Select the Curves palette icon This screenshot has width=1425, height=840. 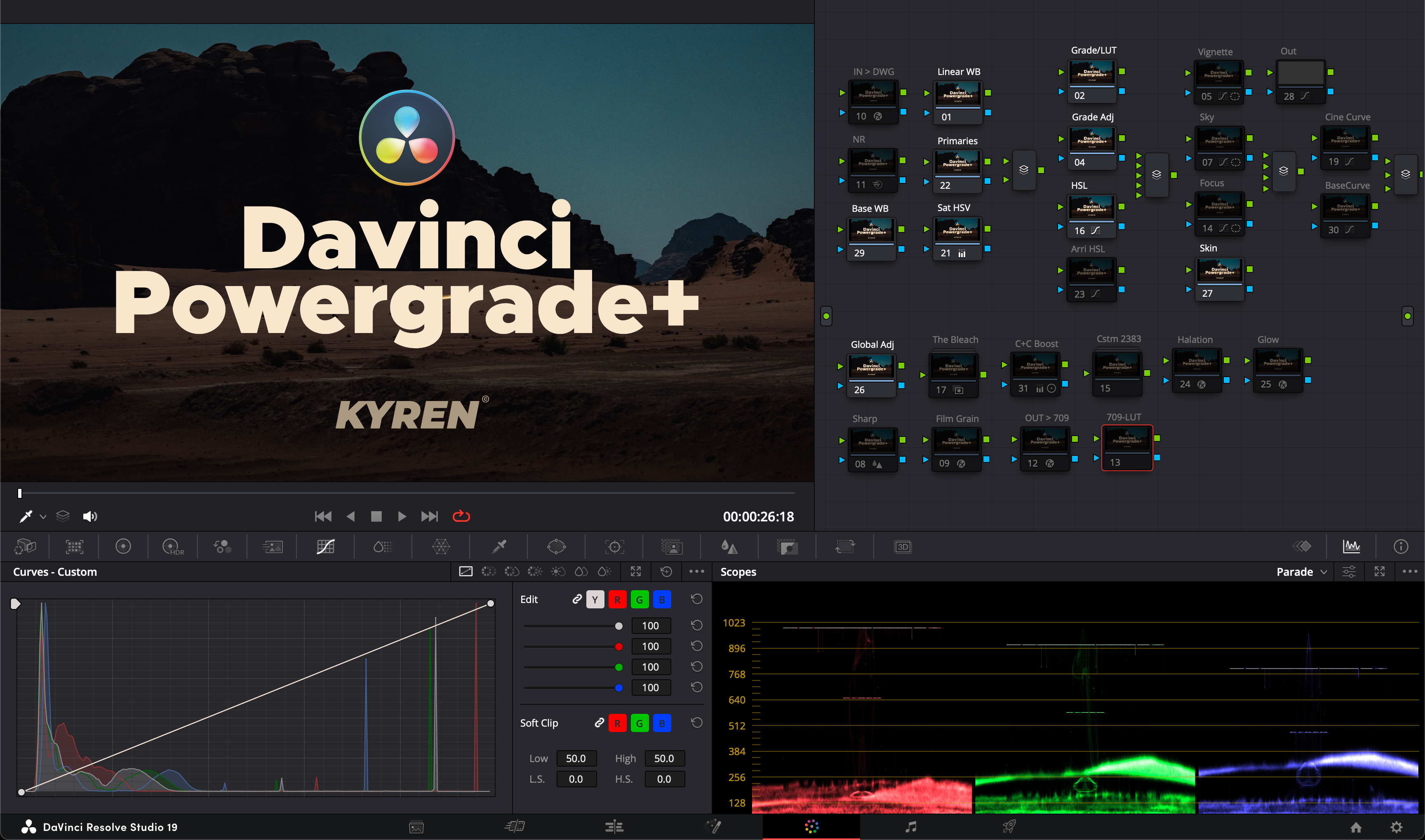326,546
